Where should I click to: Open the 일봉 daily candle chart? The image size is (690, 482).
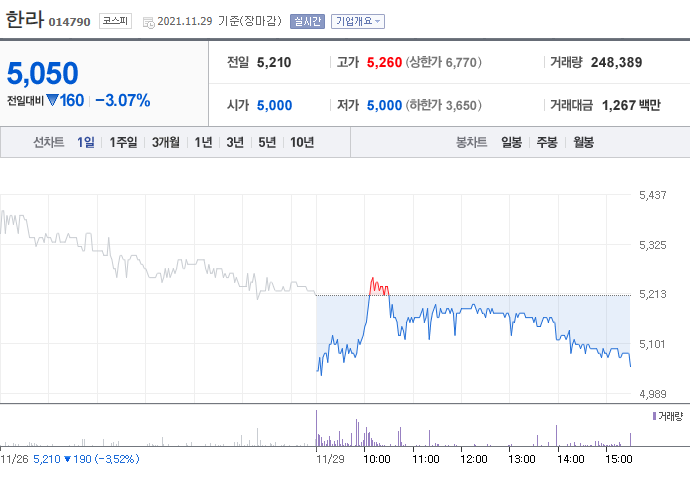[511, 142]
